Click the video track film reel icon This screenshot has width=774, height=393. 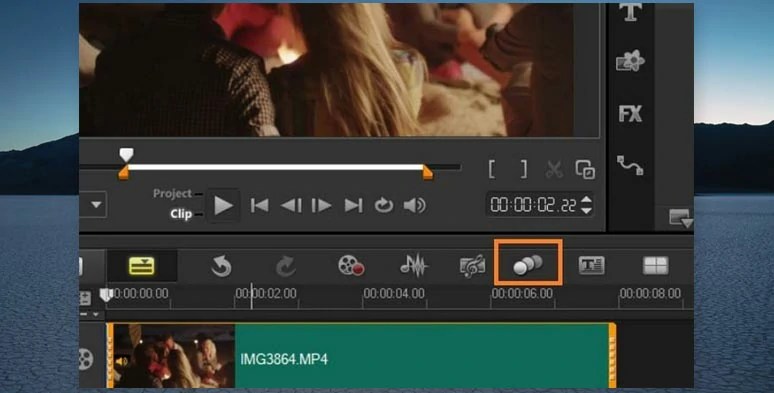coord(85,359)
